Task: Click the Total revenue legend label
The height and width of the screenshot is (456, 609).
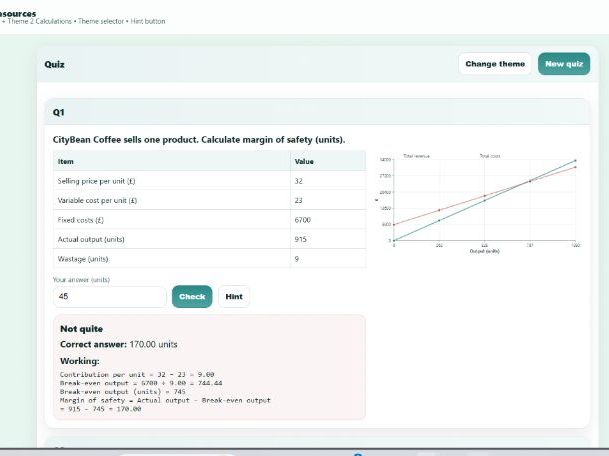Action: pos(415,156)
